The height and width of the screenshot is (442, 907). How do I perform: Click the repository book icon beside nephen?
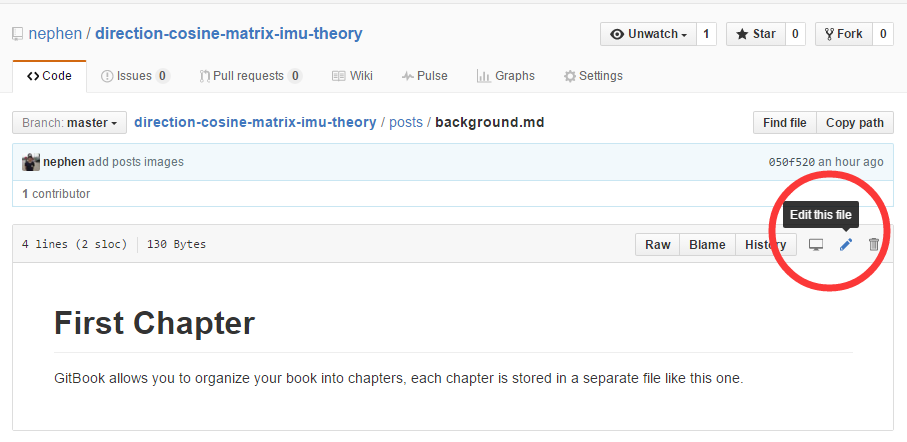coord(17,34)
